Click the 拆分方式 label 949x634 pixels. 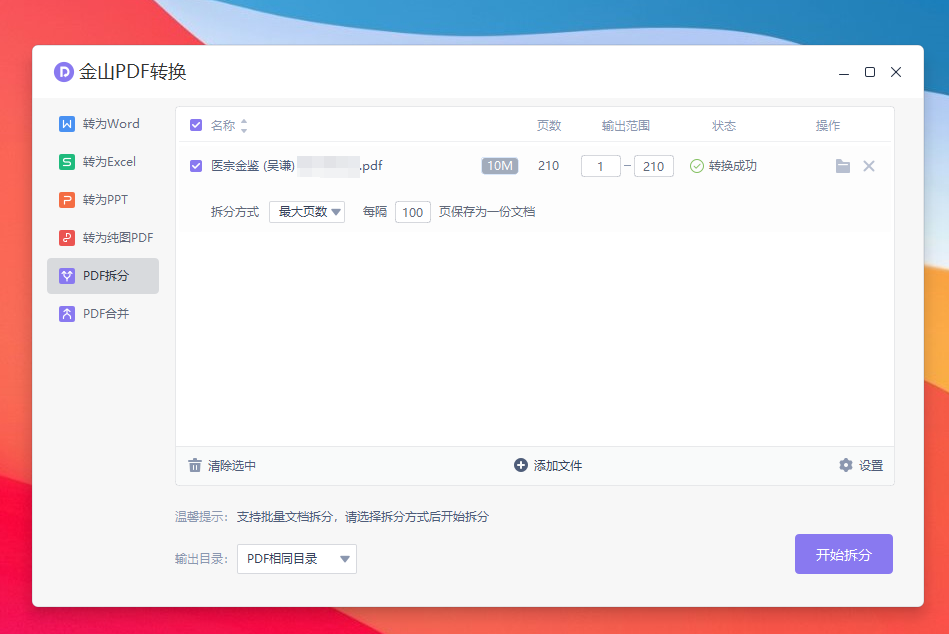[235, 212]
